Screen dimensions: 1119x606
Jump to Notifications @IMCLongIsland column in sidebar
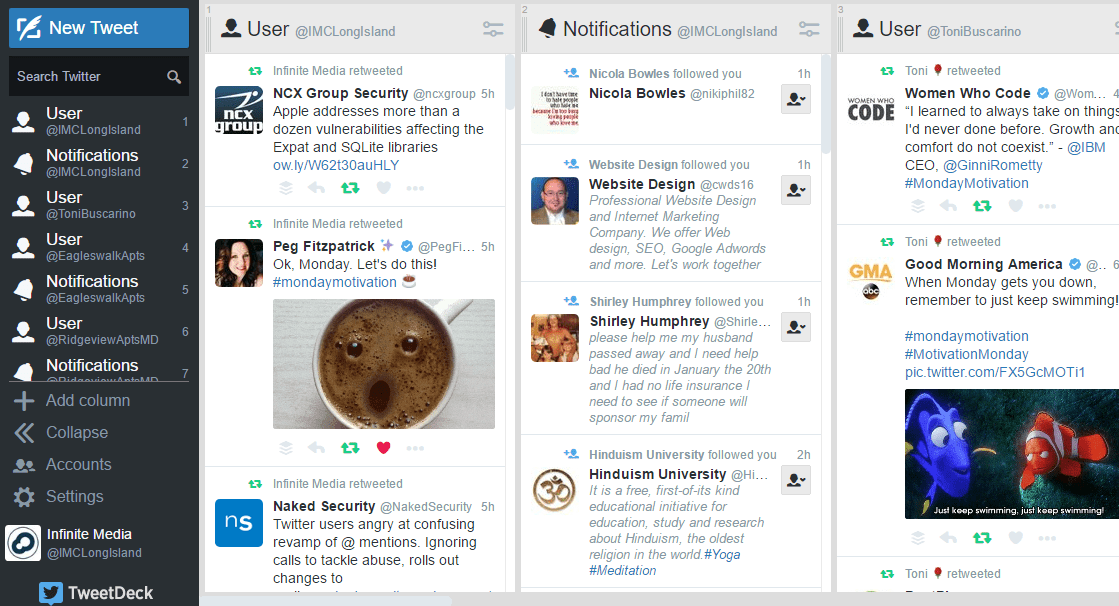pos(98,163)
